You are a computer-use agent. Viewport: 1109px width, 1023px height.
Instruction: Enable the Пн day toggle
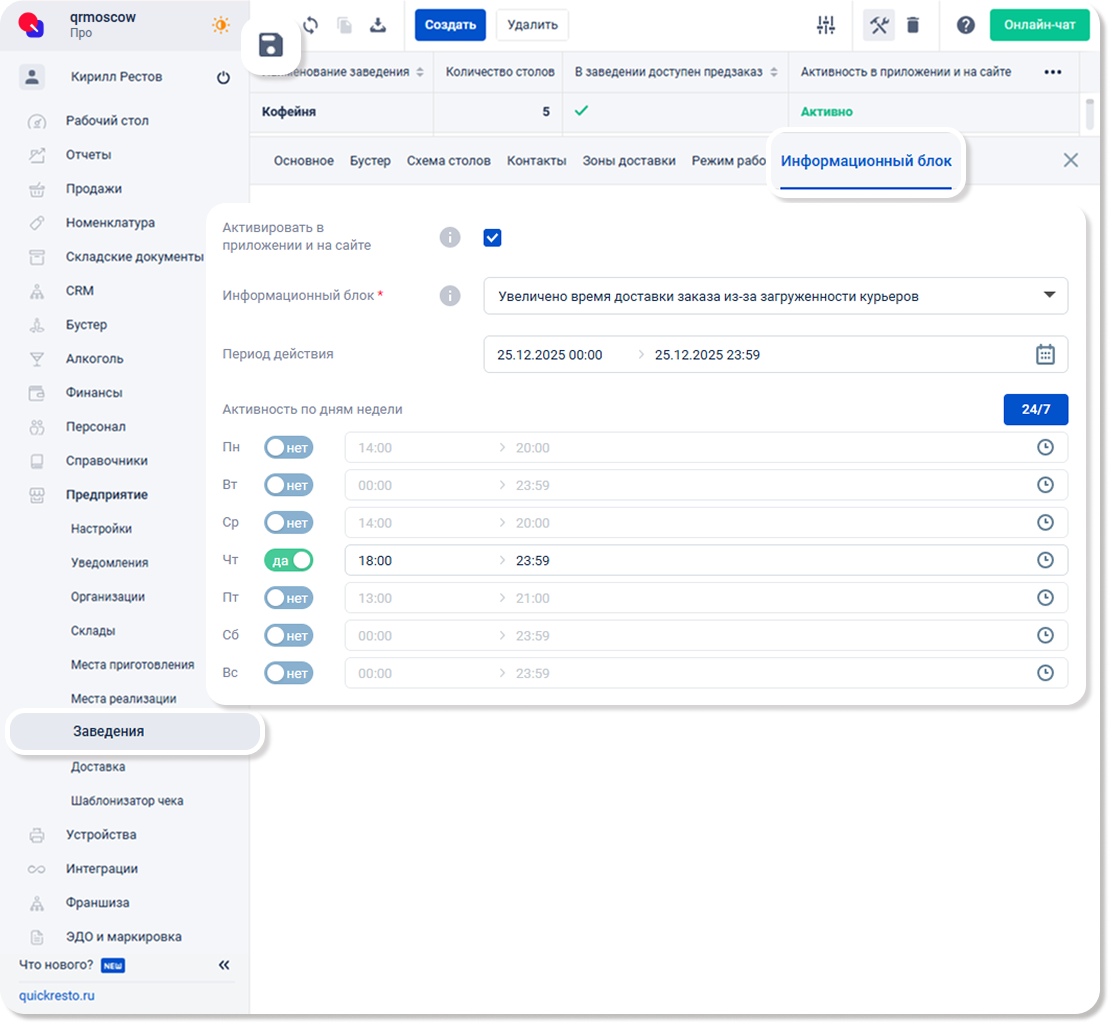pyautogui.click(x=288, y=448)
